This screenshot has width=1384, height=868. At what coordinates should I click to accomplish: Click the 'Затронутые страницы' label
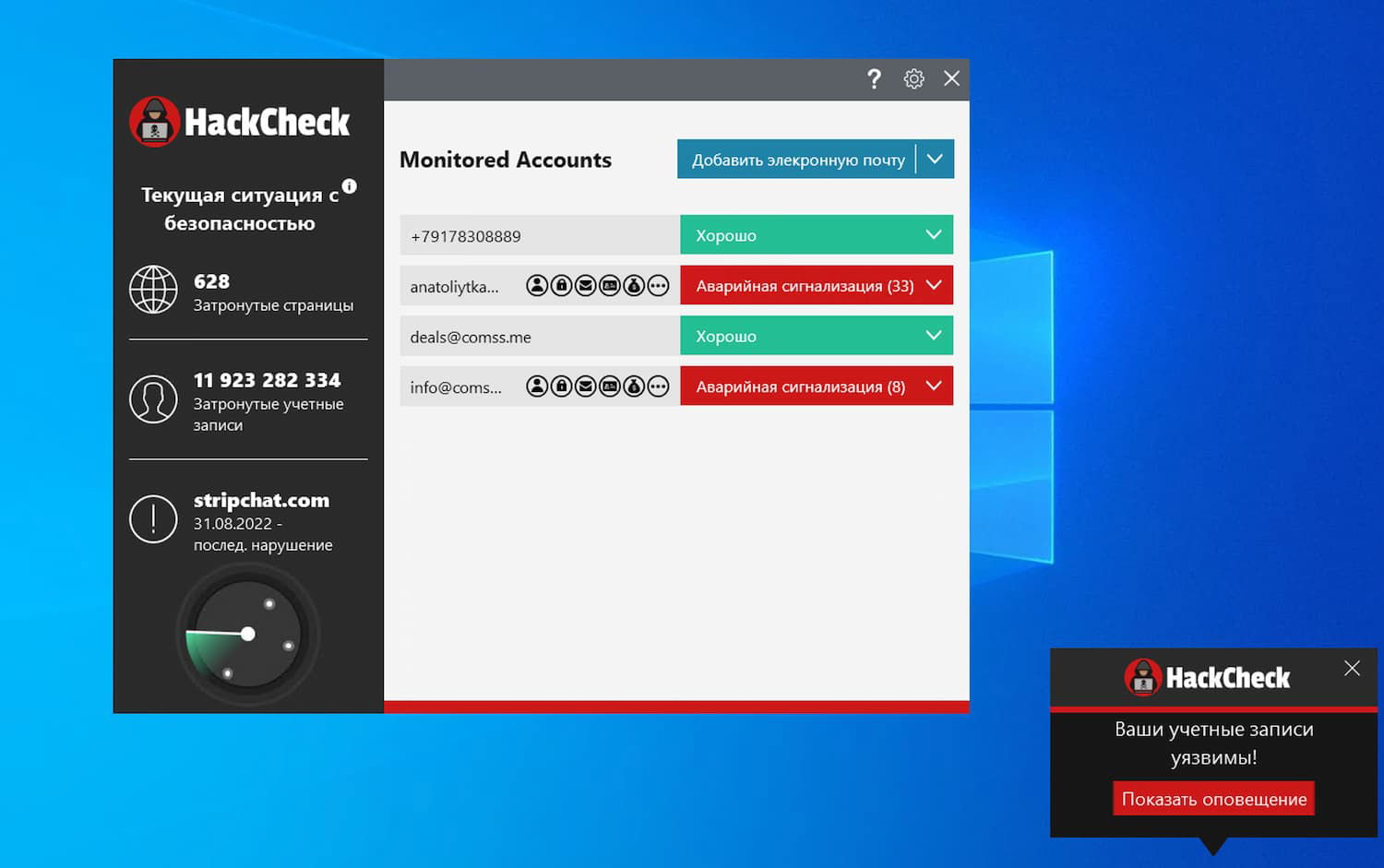pyautogui.click(x=273, y=305)
